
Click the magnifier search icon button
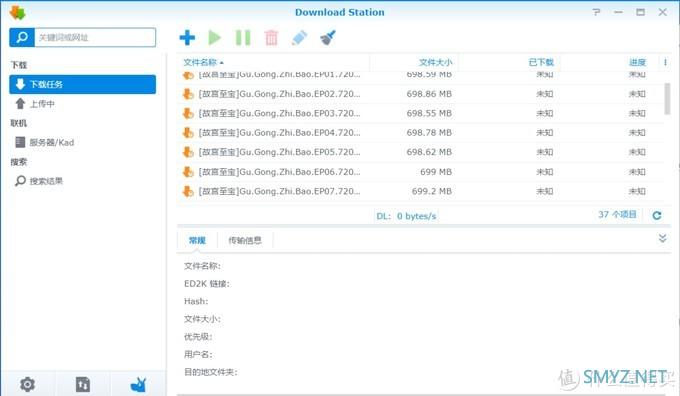click(22, 37)
